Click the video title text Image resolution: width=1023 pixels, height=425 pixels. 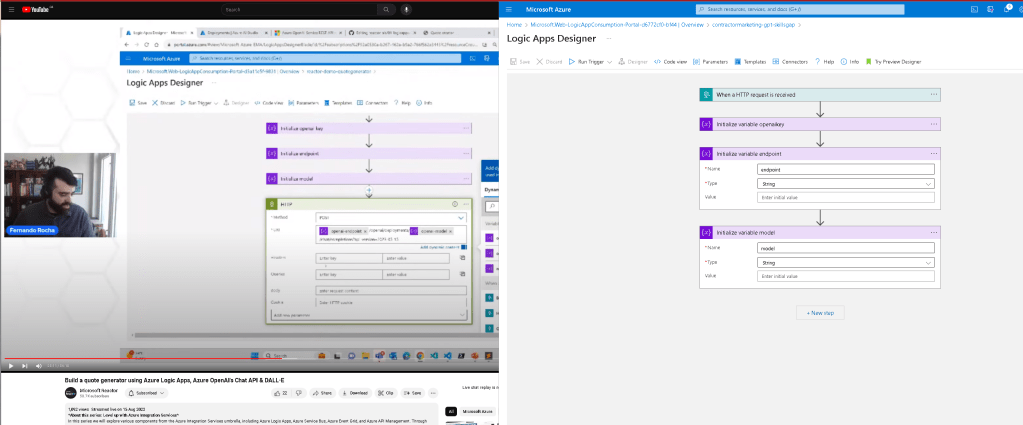coord(174,379)
